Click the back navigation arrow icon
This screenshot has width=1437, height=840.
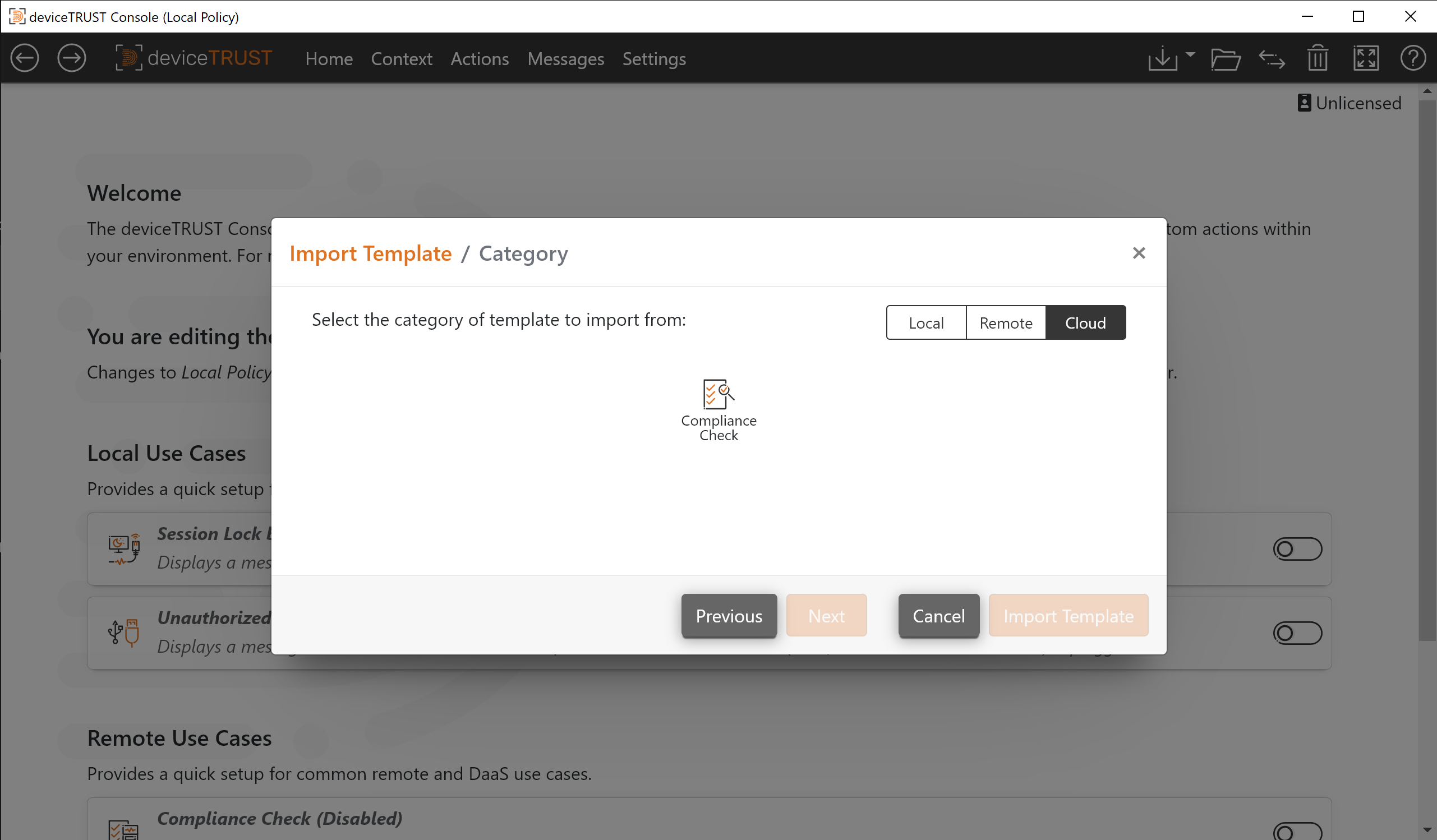coord(25,58)
